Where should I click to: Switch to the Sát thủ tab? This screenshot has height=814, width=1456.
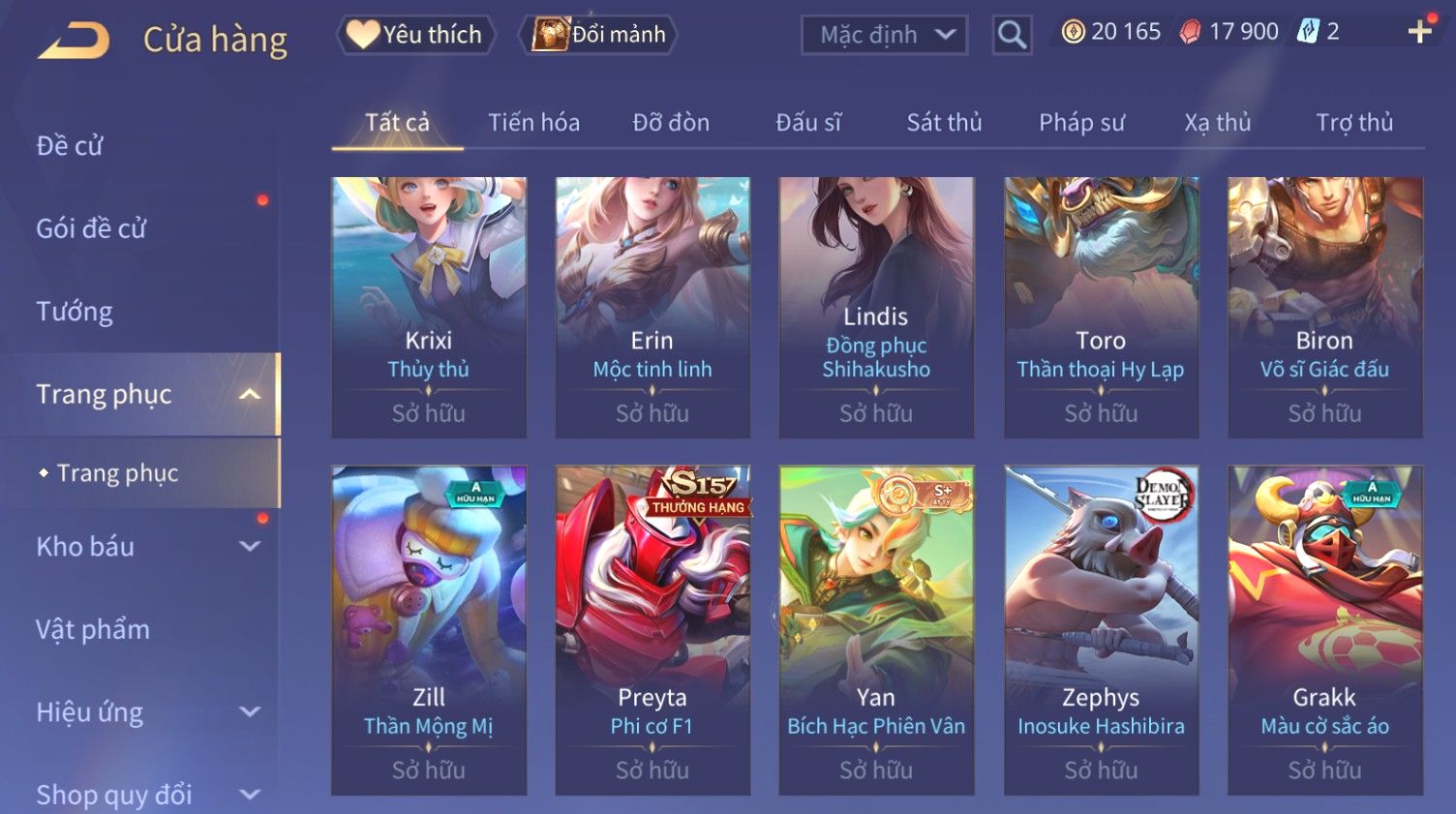click(x=944, y=123)
